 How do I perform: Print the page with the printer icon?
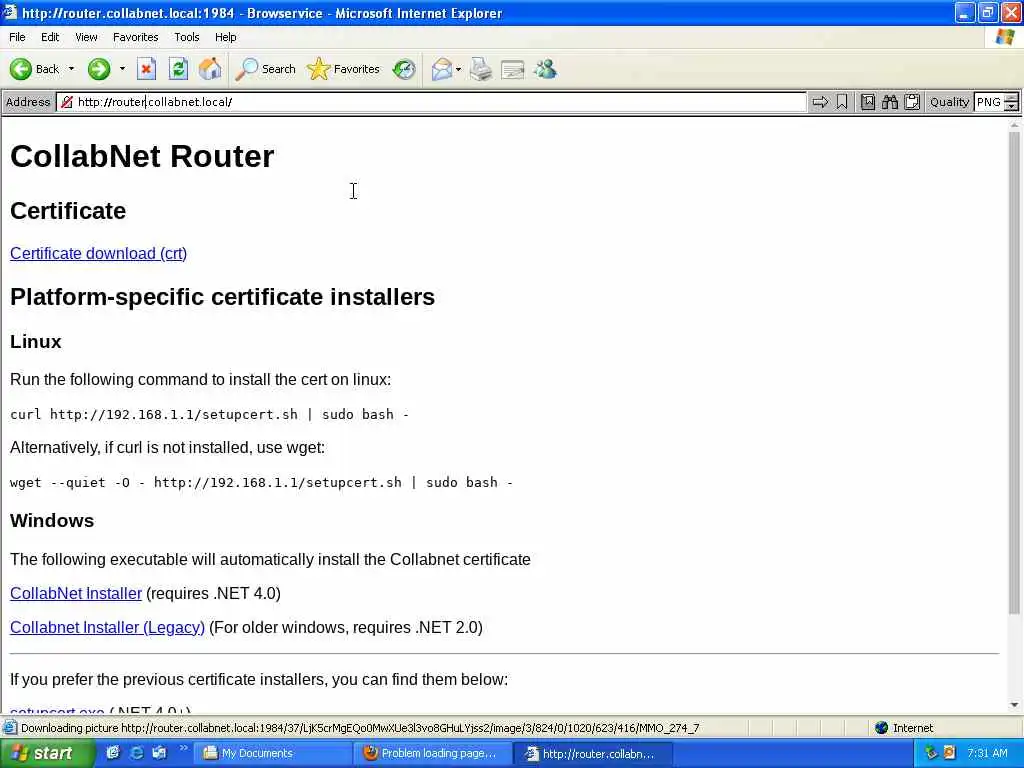tap(481, 69)
